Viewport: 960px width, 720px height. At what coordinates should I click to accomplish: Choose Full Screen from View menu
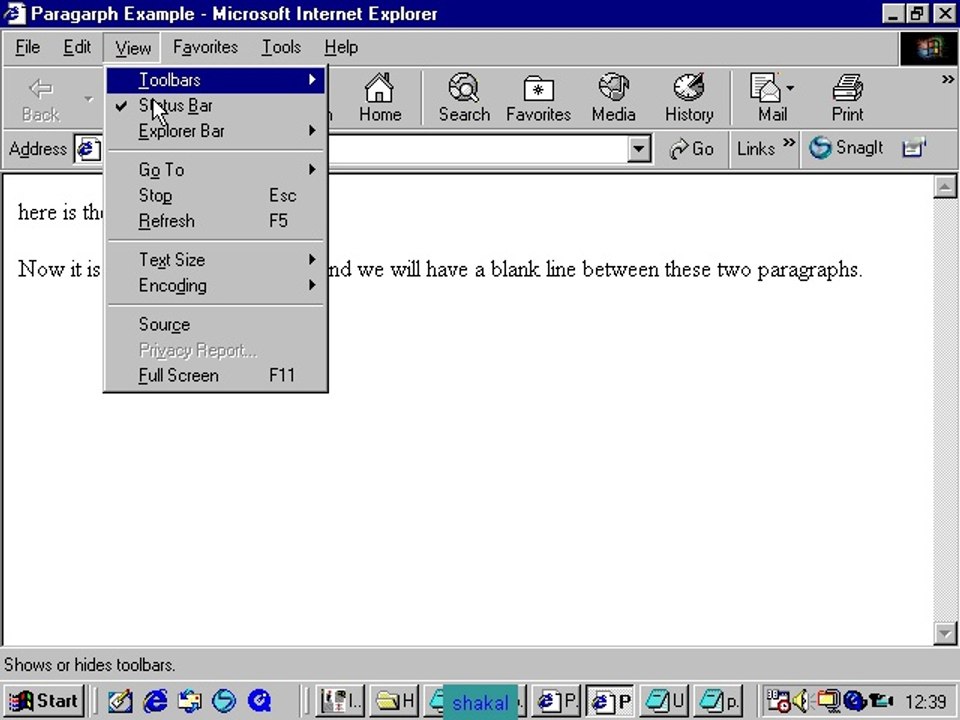point(216,375)
